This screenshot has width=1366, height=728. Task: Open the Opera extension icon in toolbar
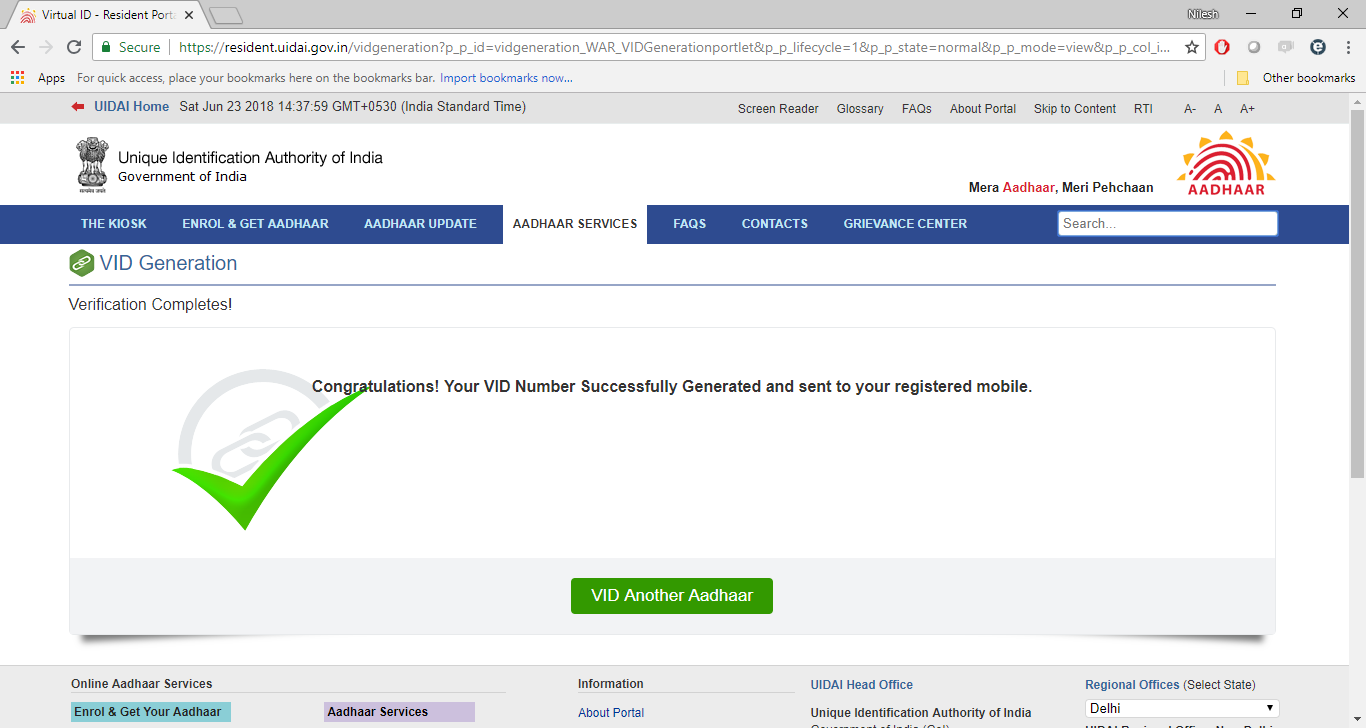click(x=1222, y=47)
